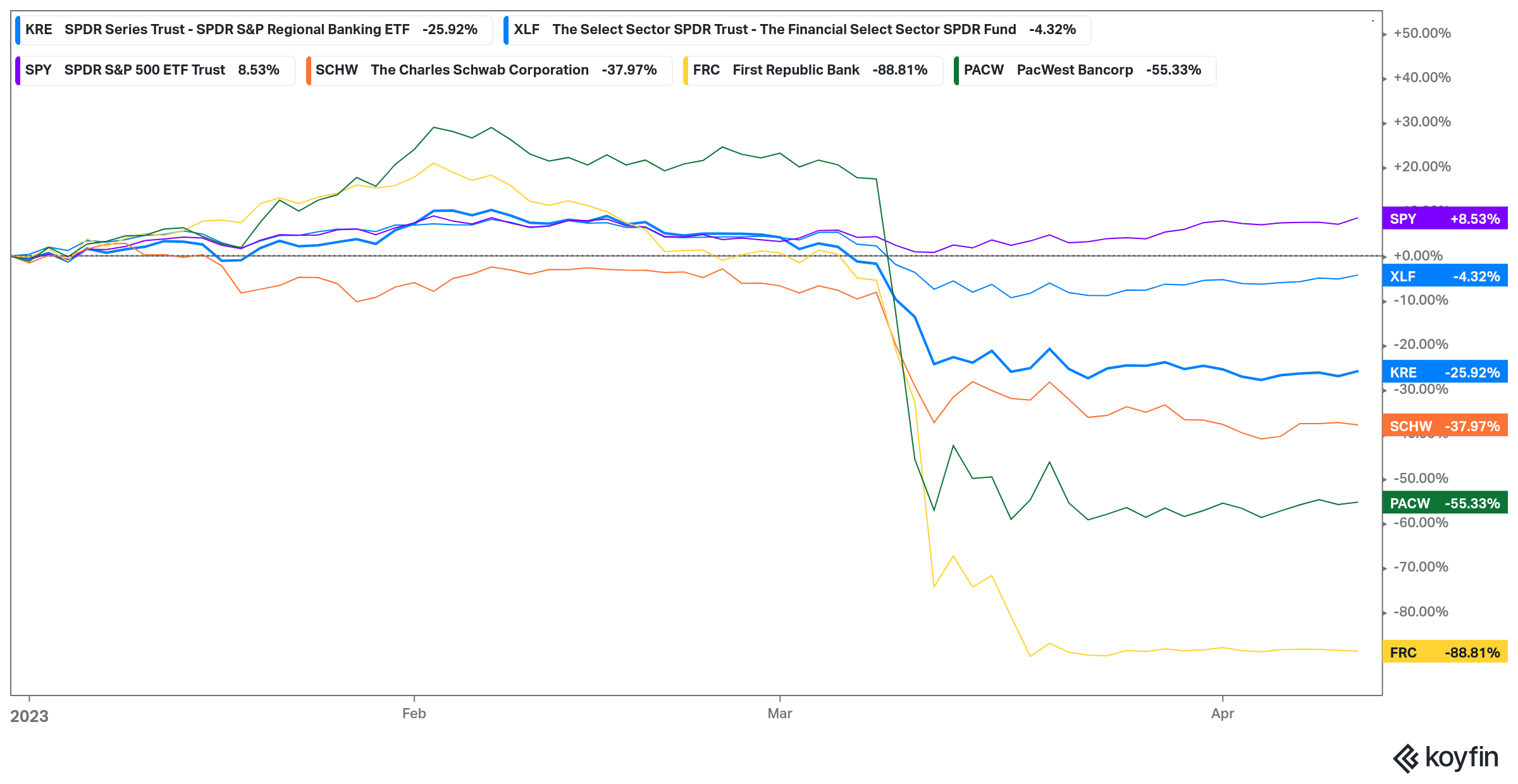Click the green PACW -55.33% axis tag

pyautogui.click(x=1445, y=503)
